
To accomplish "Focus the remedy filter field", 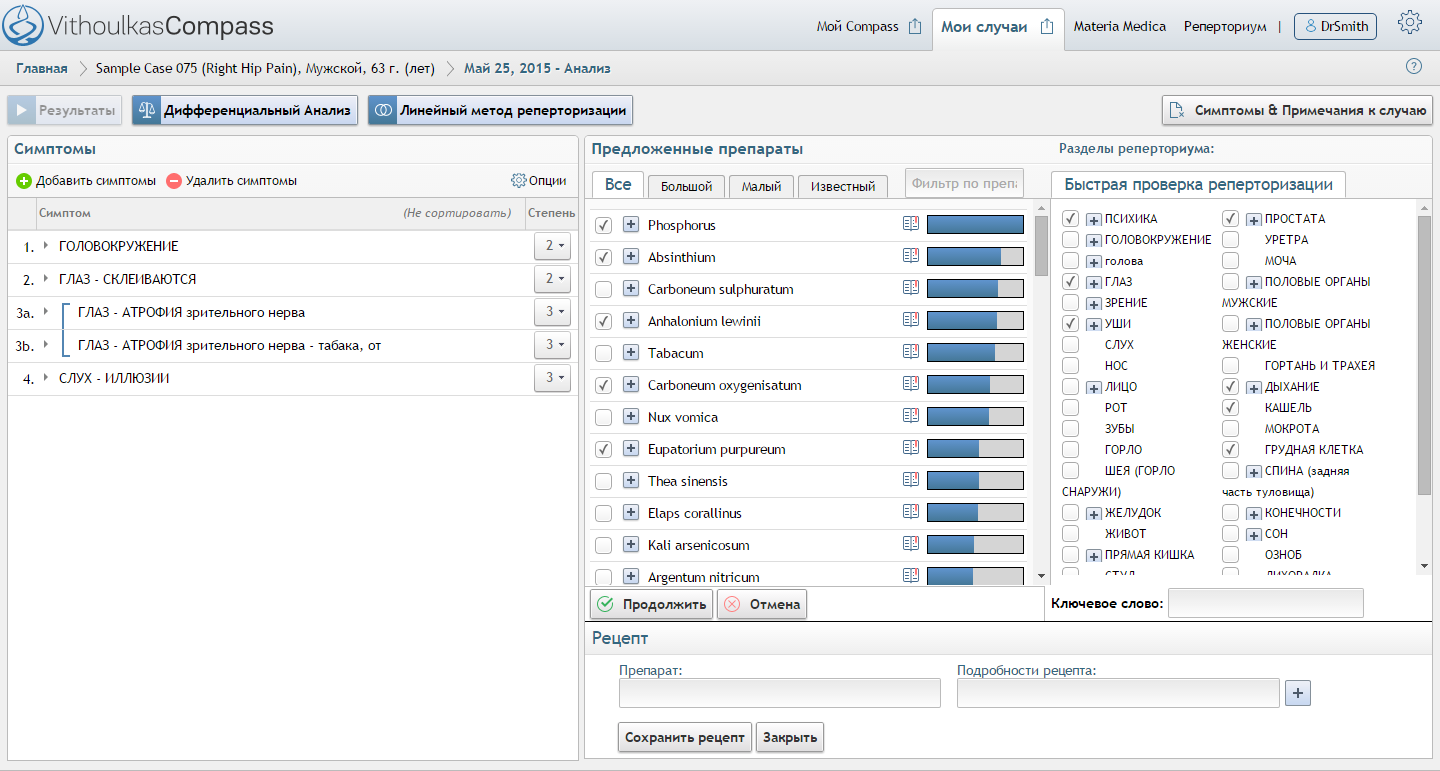I will [x=964, y=183].
